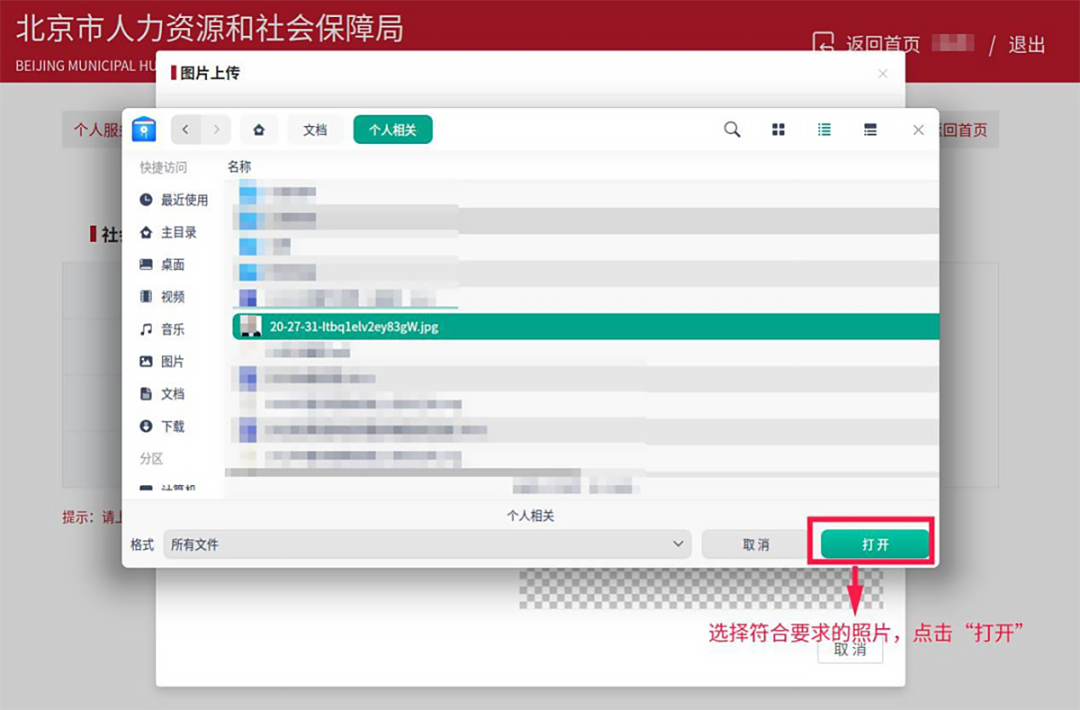The width and height of the screenshot is (1080, 710).
Task: Click the forward navigation arrow
Action: 215,130
